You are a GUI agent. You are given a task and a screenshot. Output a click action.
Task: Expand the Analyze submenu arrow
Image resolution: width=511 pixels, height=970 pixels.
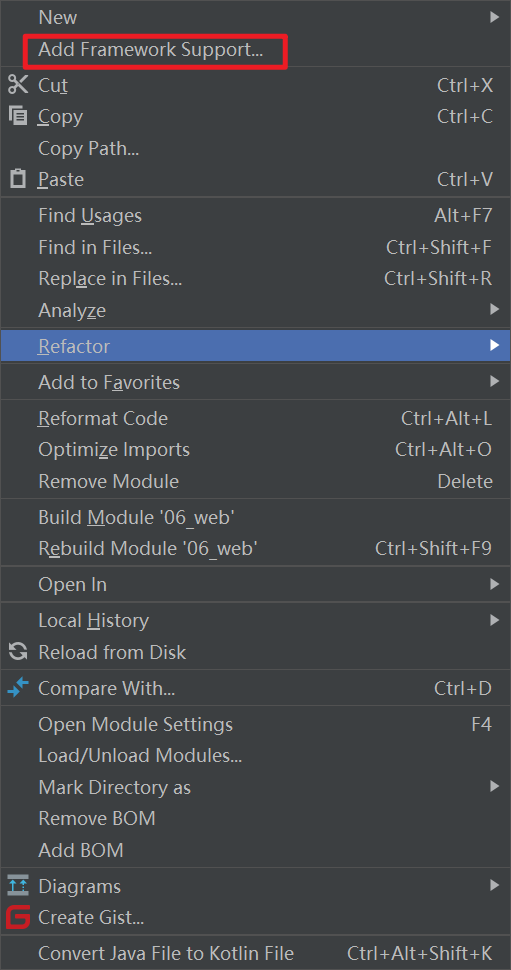(x=494, y=309)
